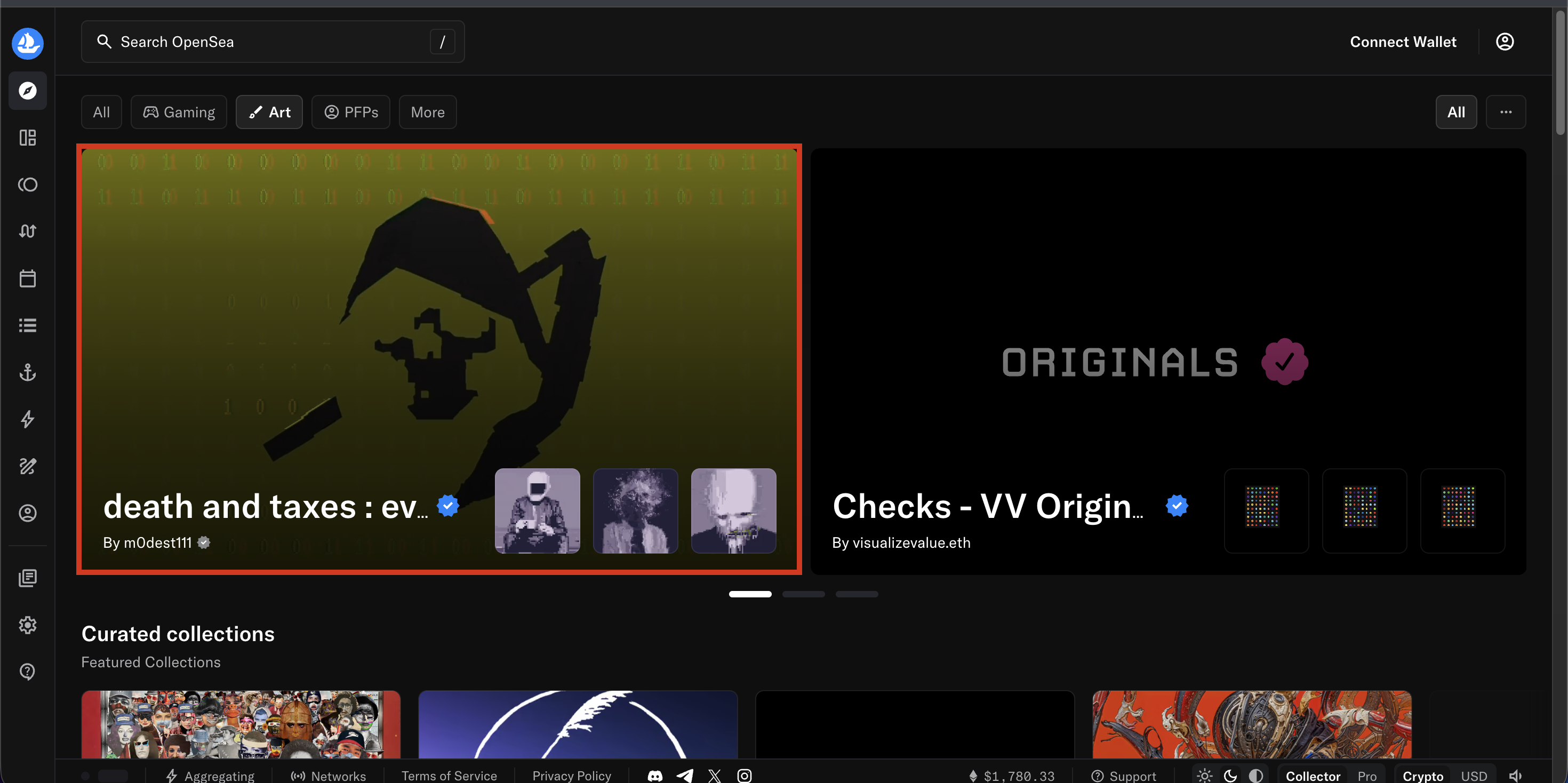Open the shattered head figure NFT thumbnail

click(636, 511)
